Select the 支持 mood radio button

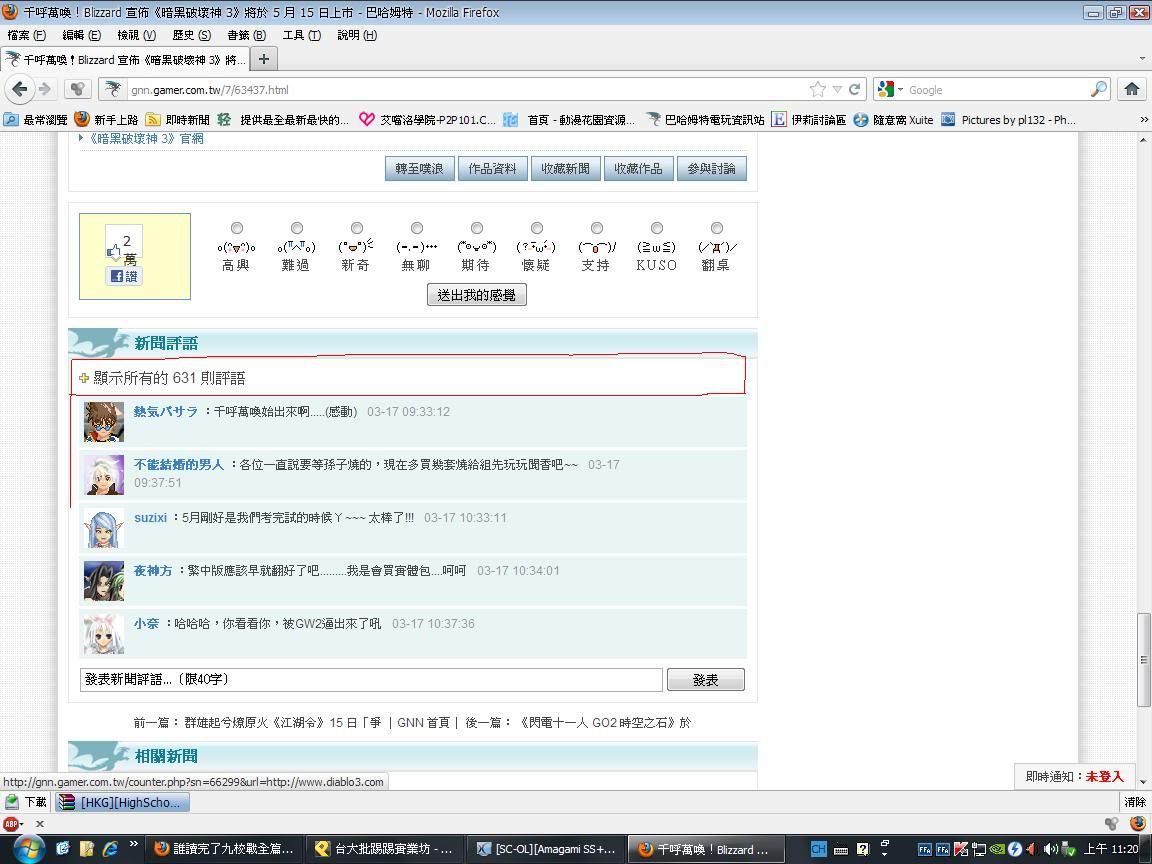[x=596, y=228]
